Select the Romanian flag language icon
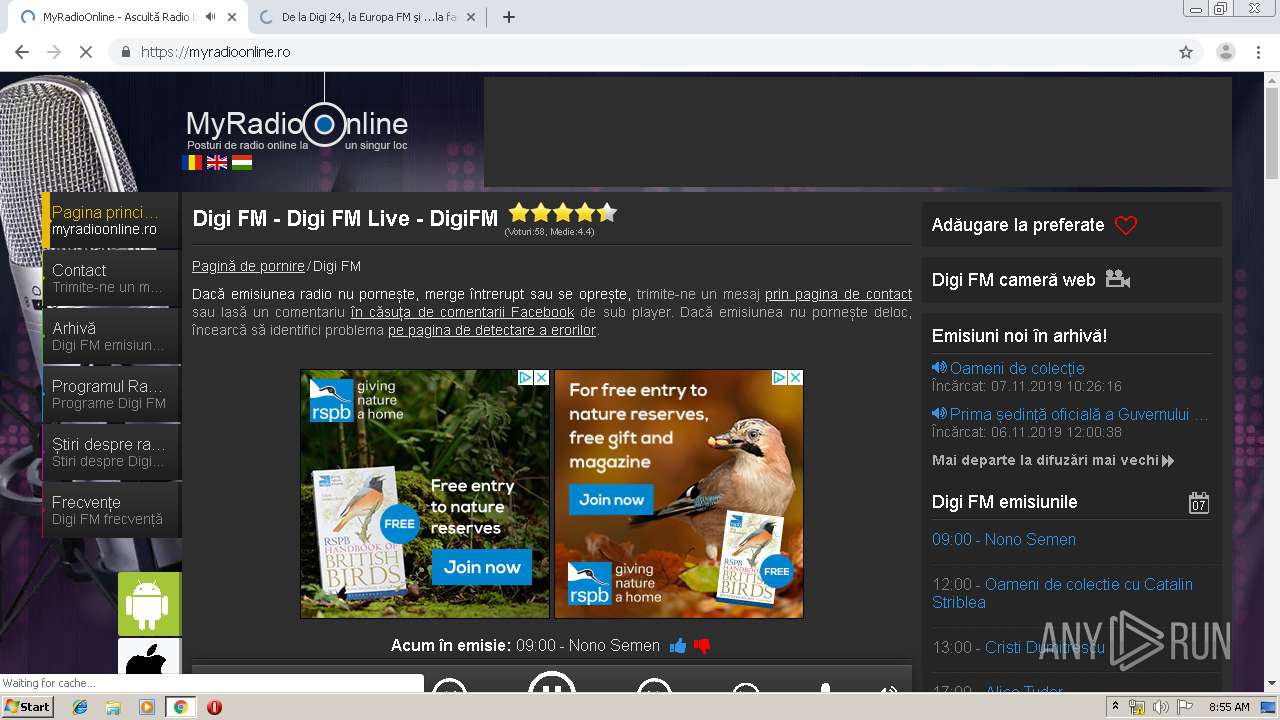1280x720 pixels. pos(192,162)
